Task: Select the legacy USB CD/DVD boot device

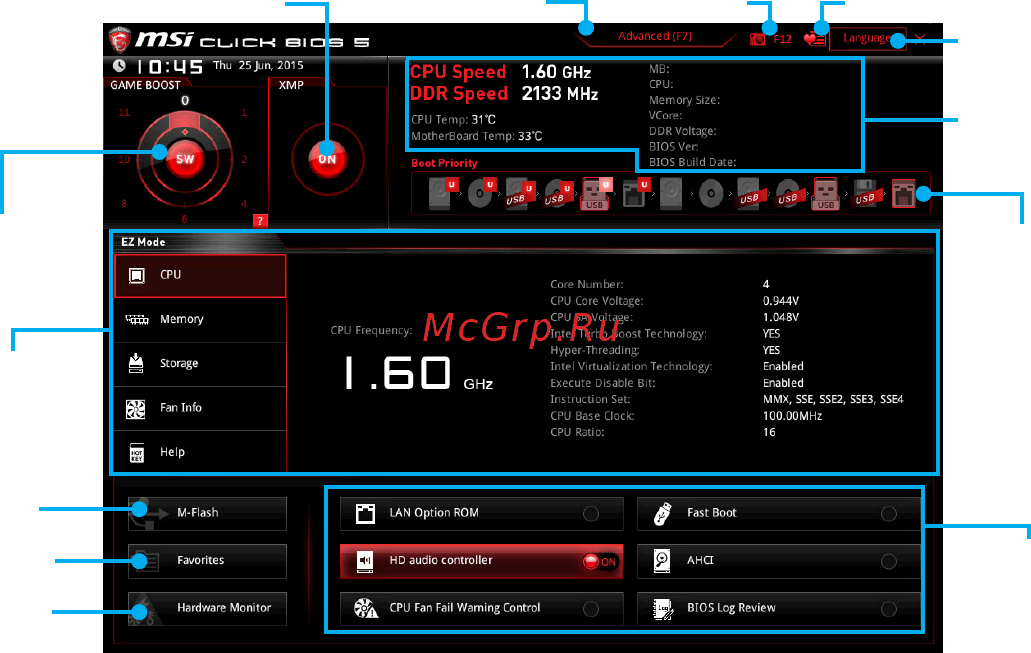Action: click(x=788, y=193)
